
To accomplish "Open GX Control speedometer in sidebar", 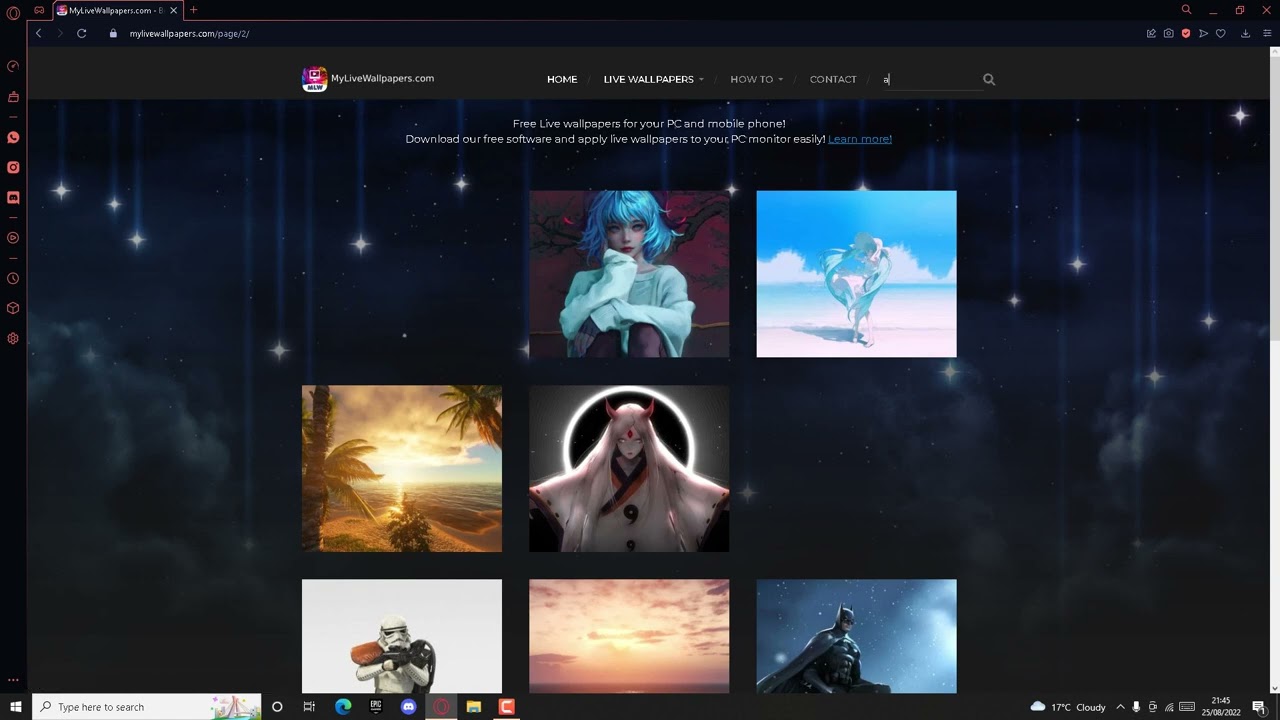I will (13, 66).
